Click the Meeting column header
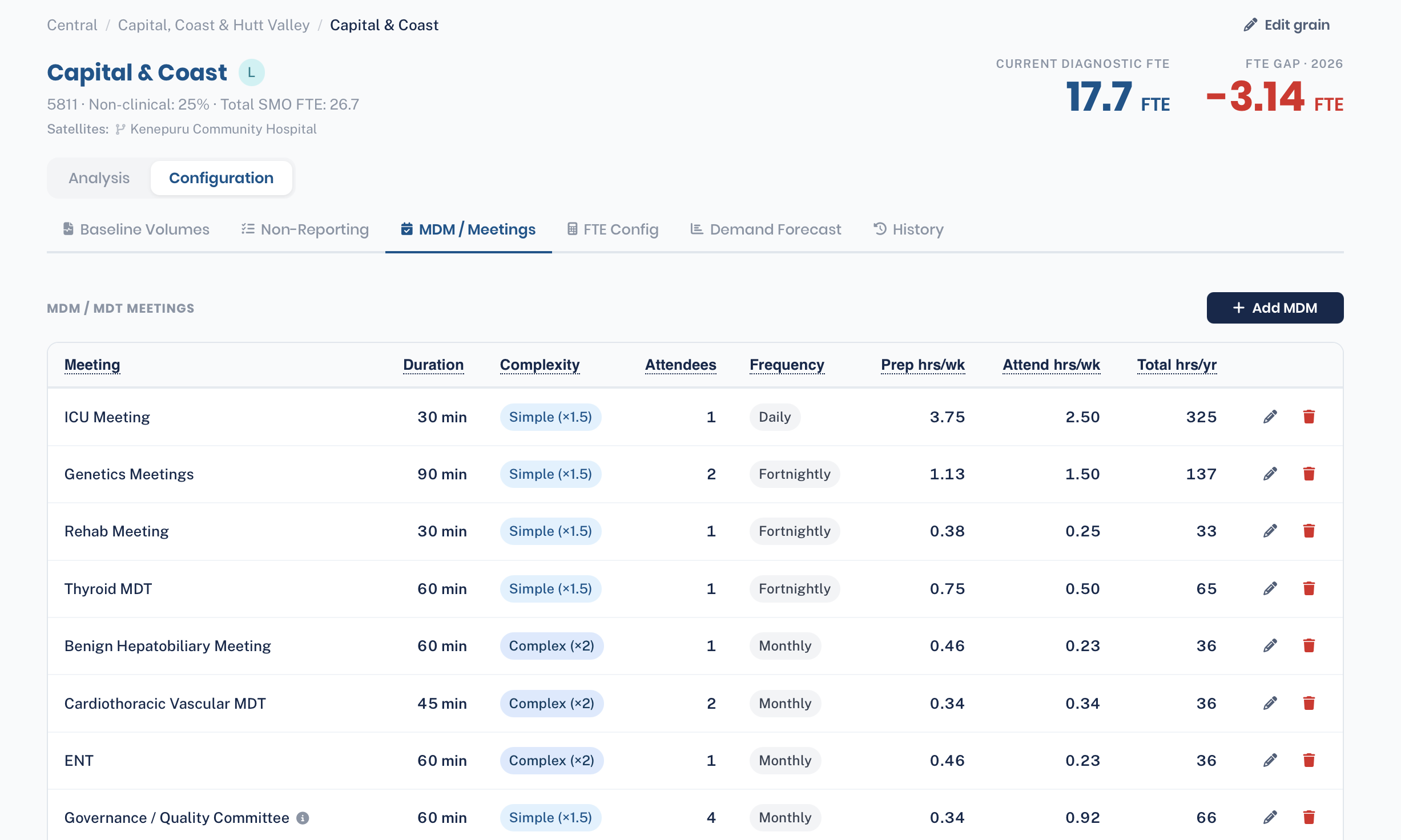The height and width of the screenshot is (840, 1401). click(92, 365)
